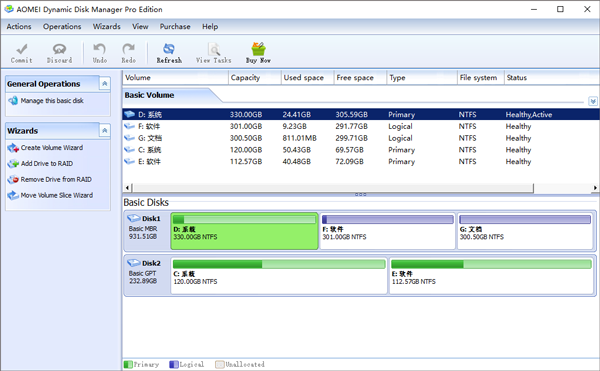The height and width of the screenshot is (371, 600).
Task: Select the F: 301.00GB NTFS partition block
Action: click(387, 231)
